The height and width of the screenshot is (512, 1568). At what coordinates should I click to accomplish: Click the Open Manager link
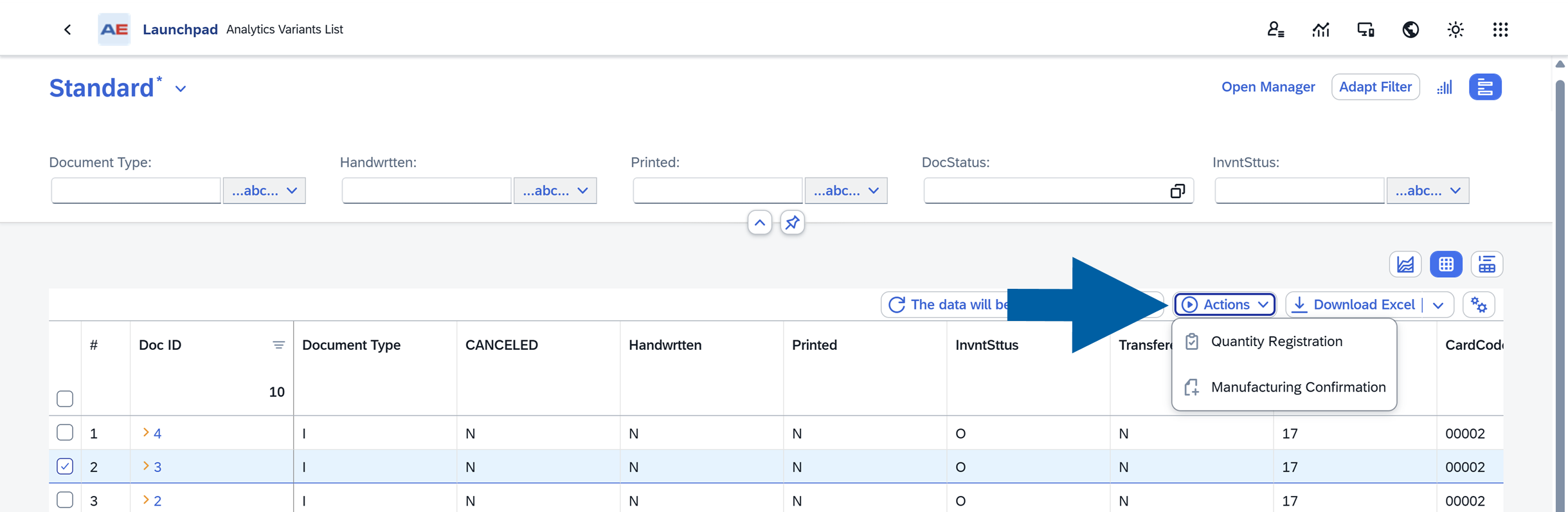click(x=1268, y=87)
